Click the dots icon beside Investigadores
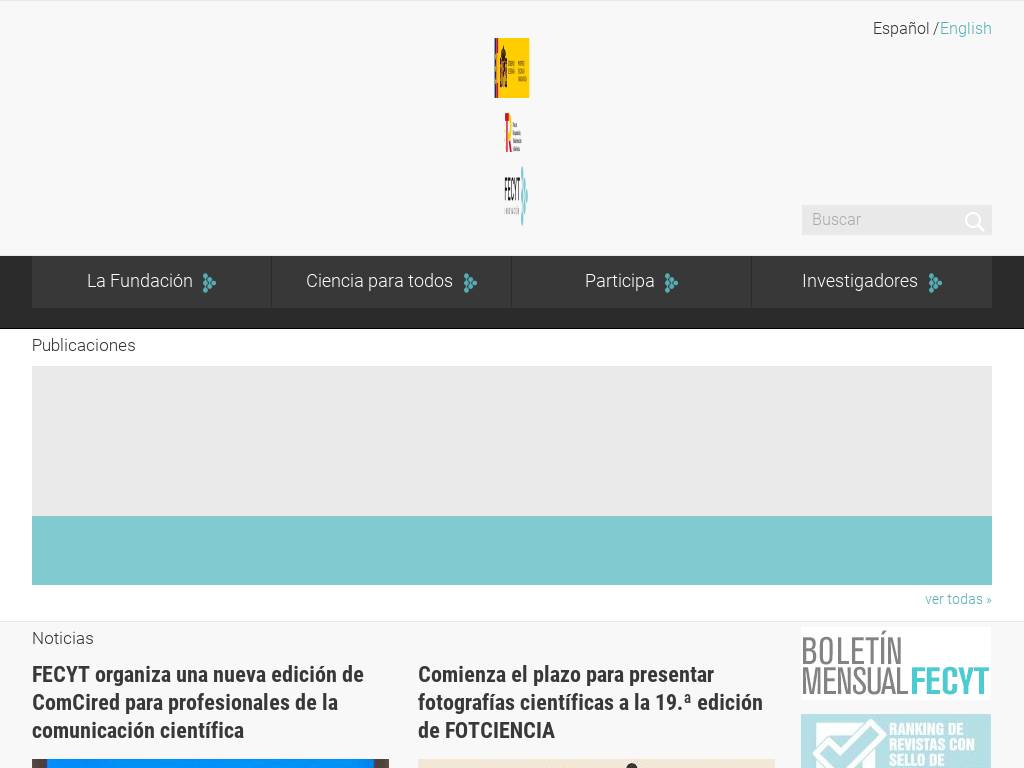 (935, 283)
